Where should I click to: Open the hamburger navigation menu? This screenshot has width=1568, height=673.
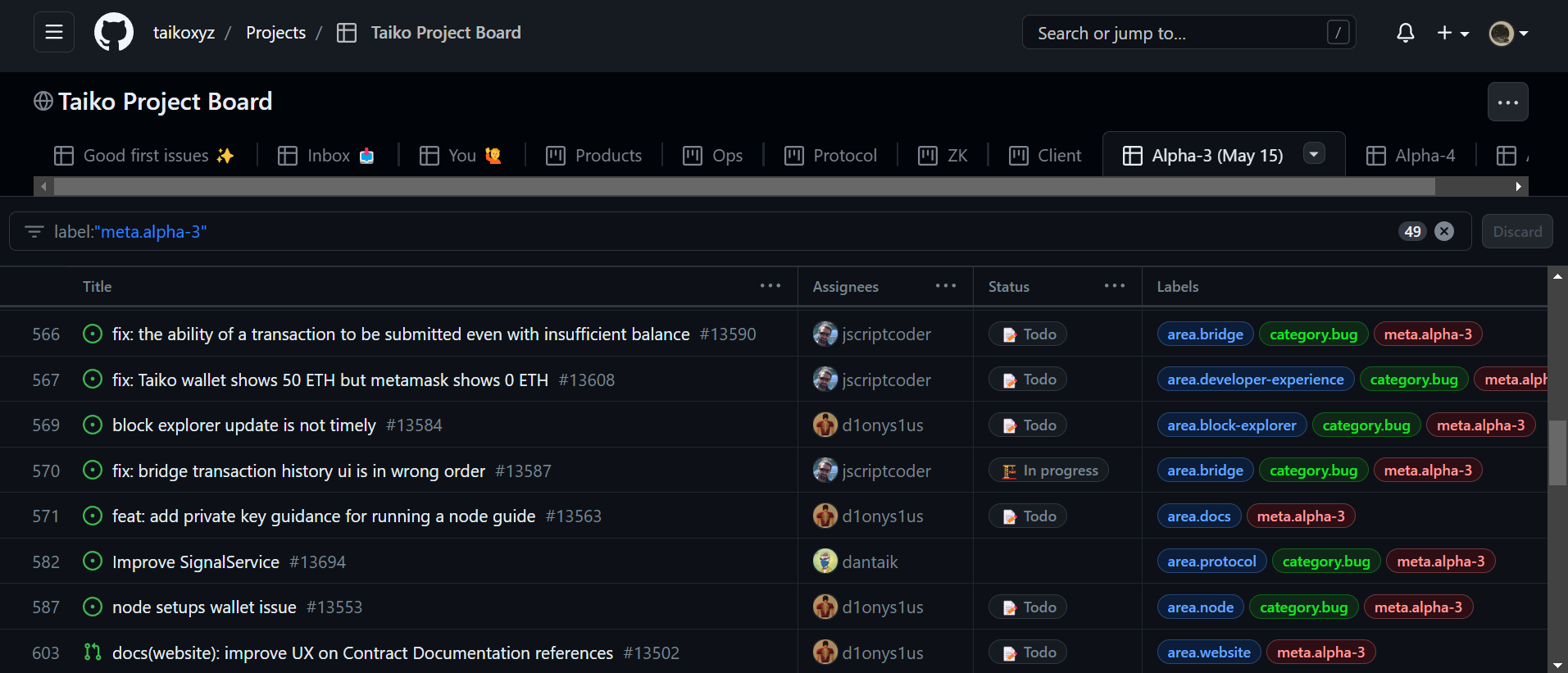coord(54,33)
